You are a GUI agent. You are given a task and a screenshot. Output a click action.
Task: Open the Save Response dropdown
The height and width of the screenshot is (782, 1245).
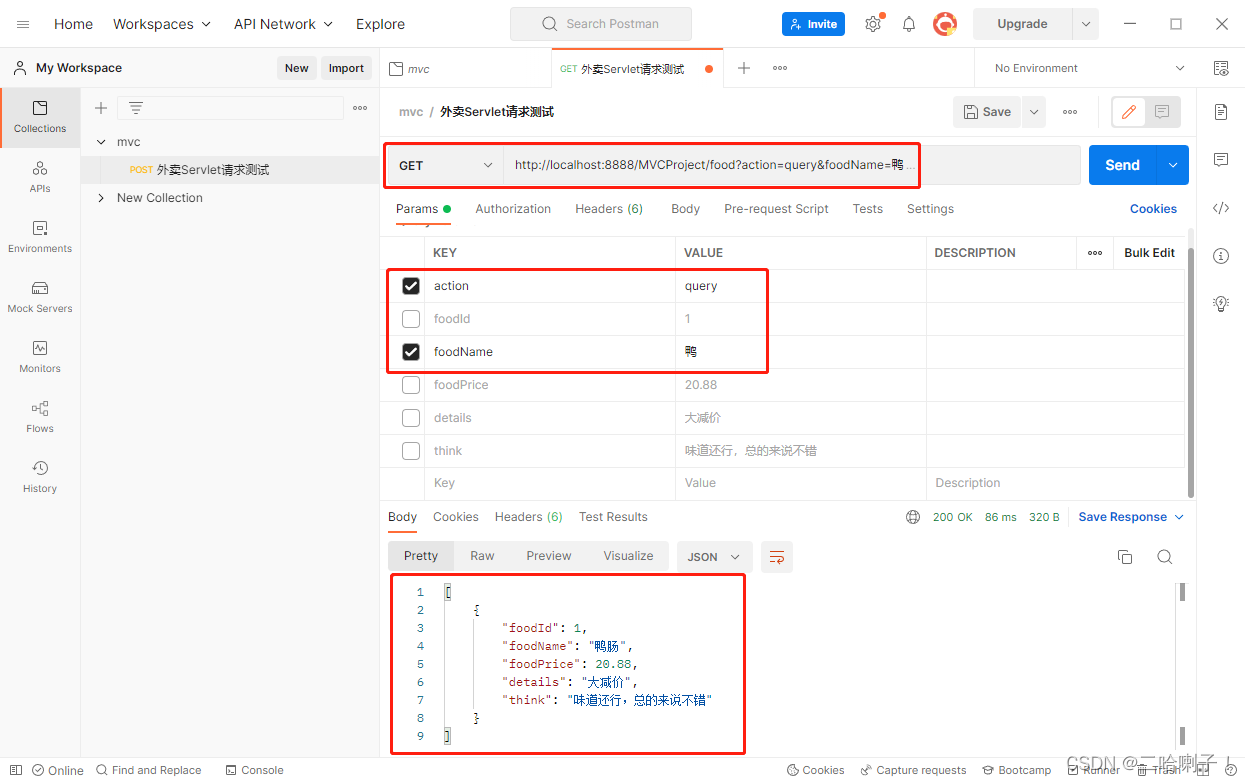[1131, 517]
